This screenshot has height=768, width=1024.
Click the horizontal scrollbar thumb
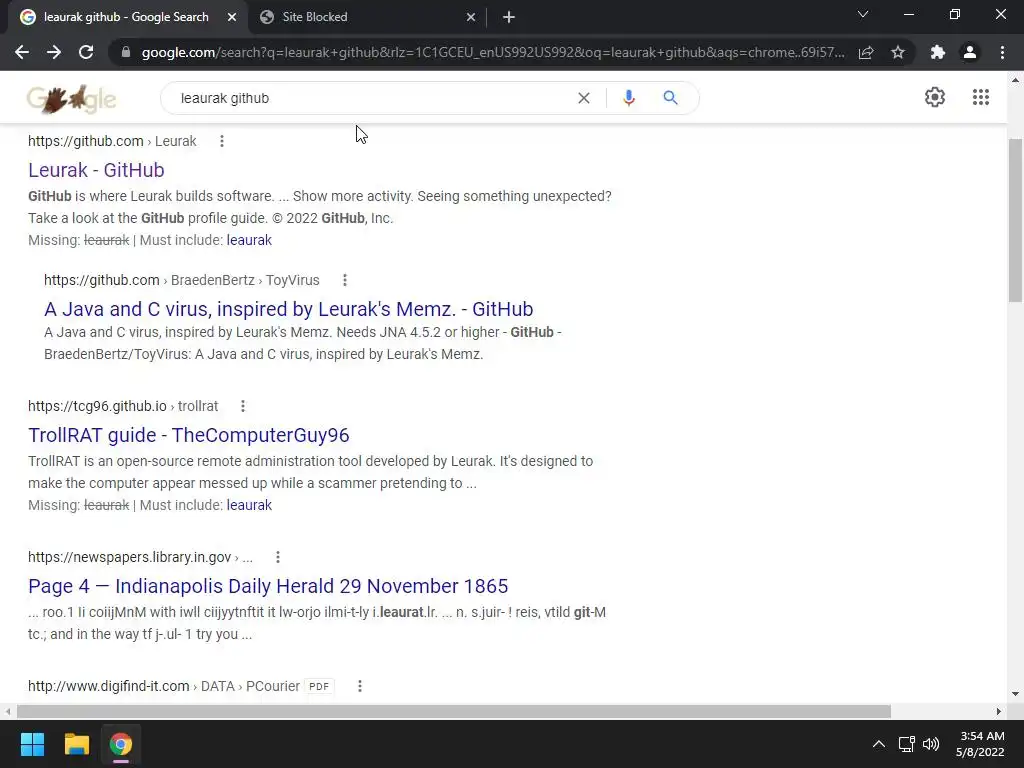454,711
